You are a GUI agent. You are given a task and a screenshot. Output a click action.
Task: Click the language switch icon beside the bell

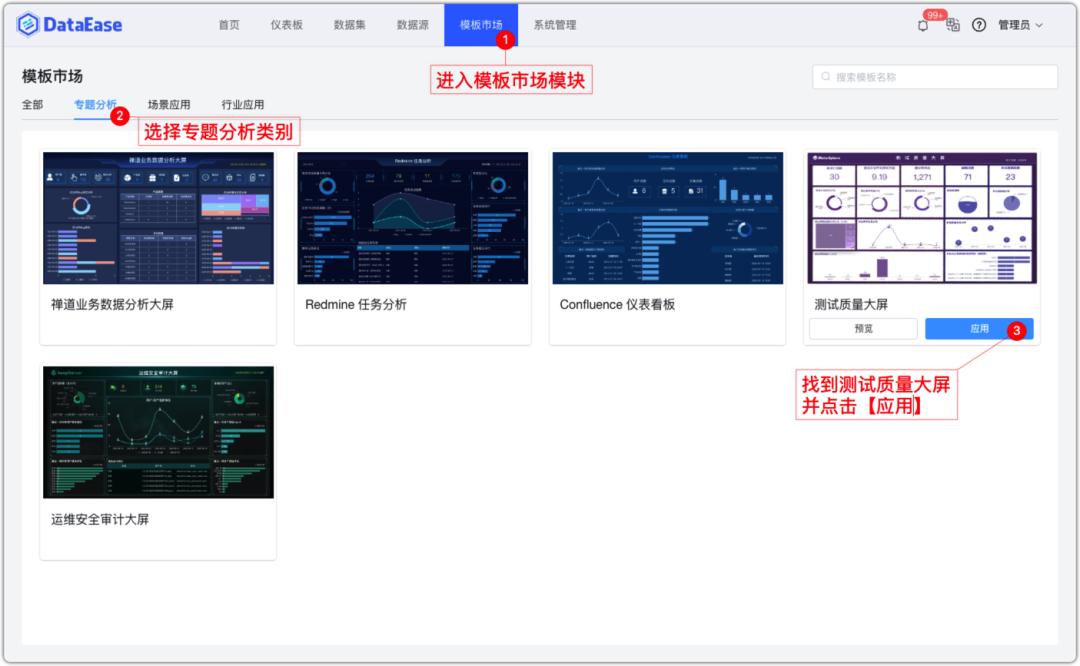point(953,24)
